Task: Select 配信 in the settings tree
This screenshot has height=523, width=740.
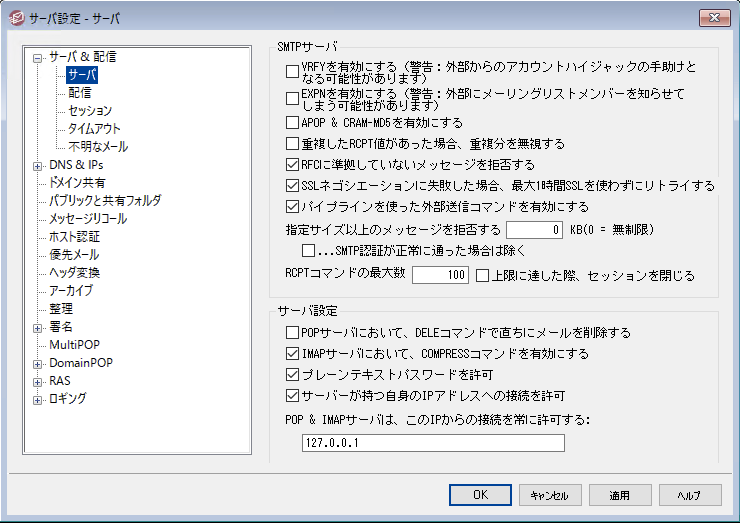Action: pyautogui.click(x=80, y=93)
